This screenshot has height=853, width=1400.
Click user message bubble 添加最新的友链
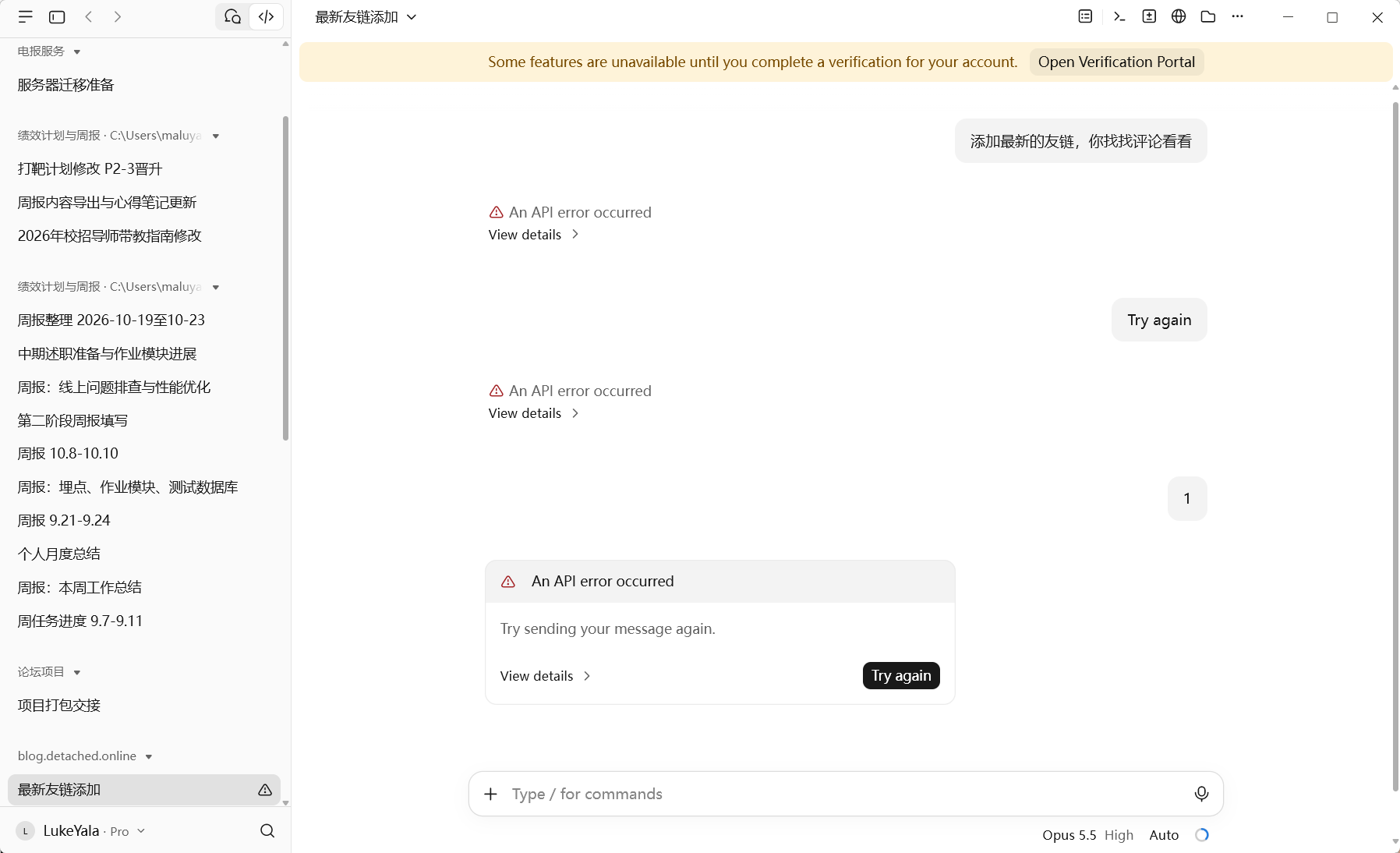pos(1080,141)
